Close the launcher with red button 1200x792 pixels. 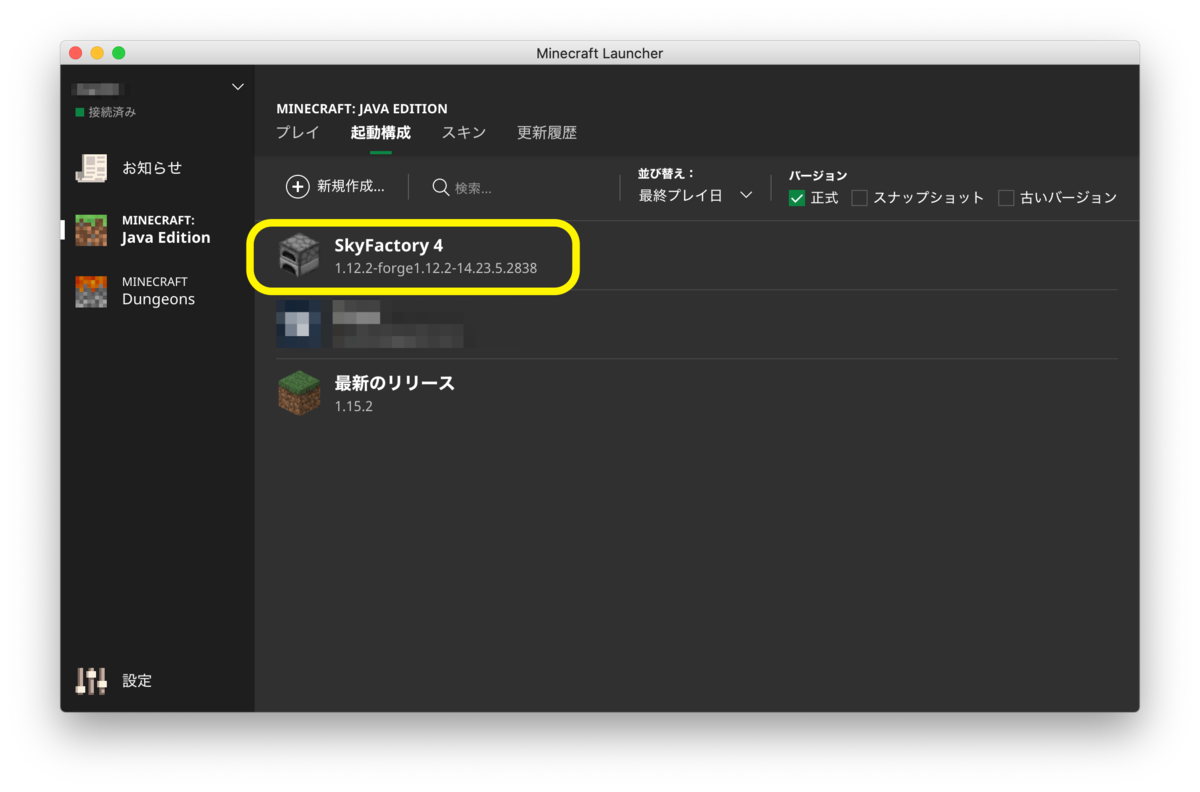point(75,53)
